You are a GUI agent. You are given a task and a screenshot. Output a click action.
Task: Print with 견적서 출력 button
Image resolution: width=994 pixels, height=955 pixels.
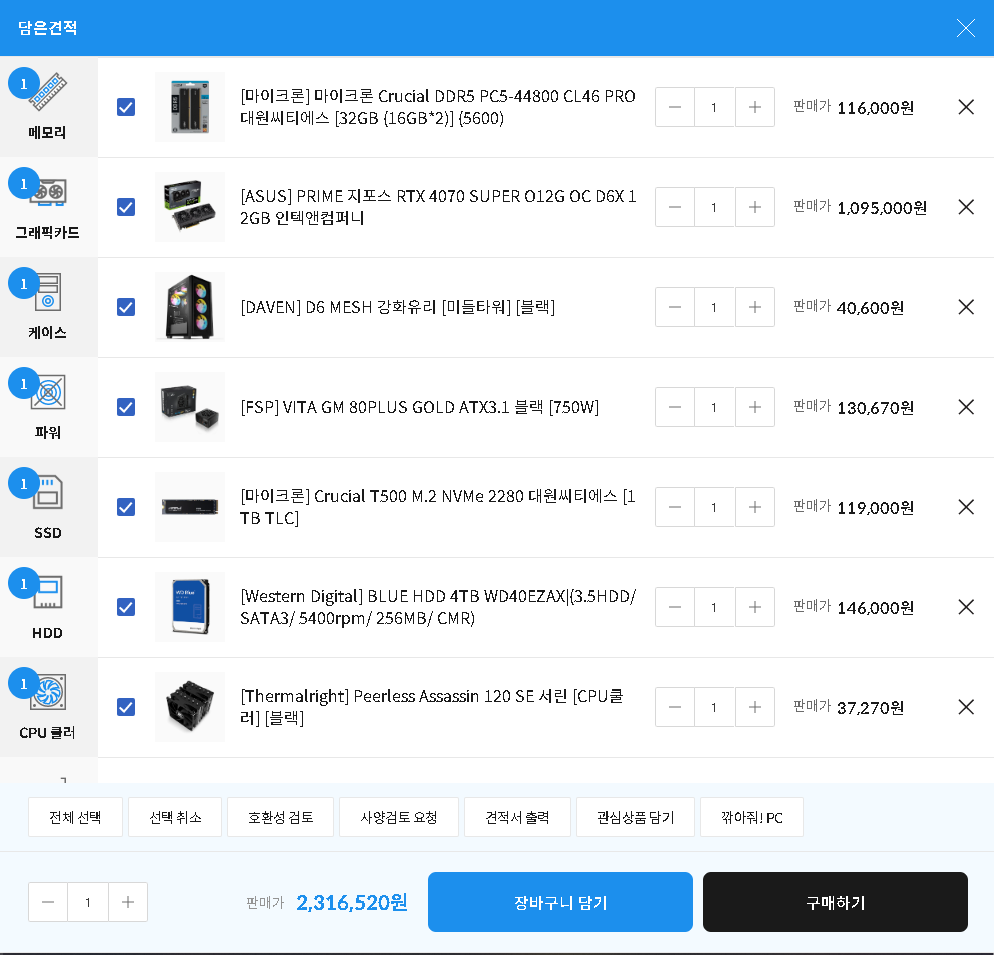click(517, 817)
